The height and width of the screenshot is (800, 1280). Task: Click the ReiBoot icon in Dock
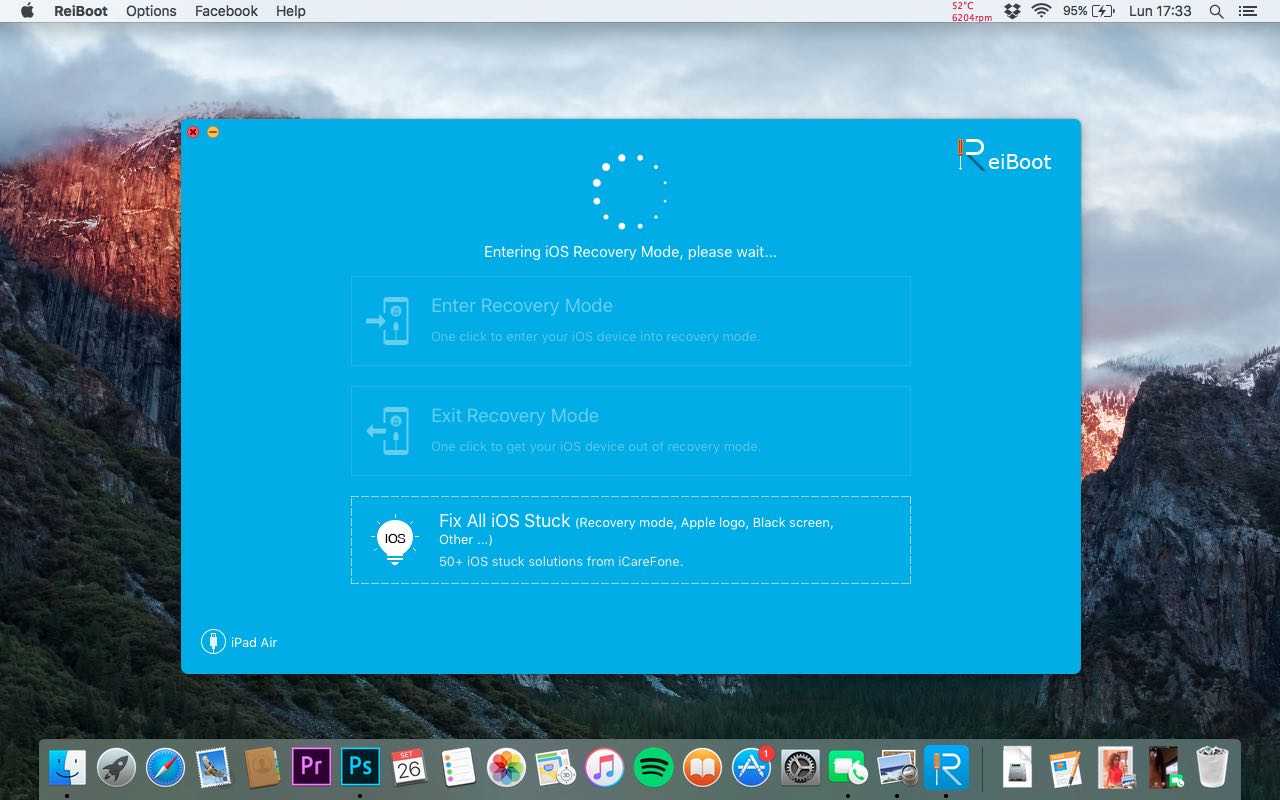946,768
